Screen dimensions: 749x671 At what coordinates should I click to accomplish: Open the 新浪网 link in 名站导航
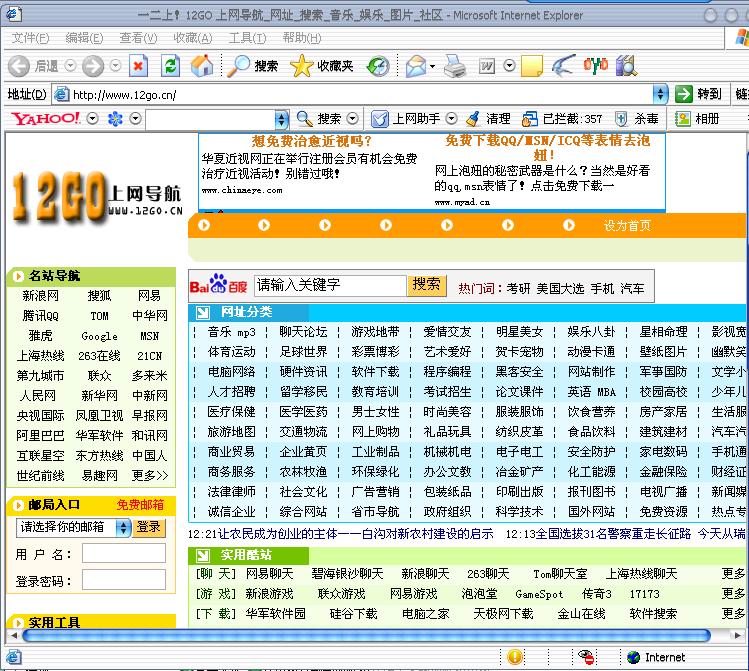41,296
